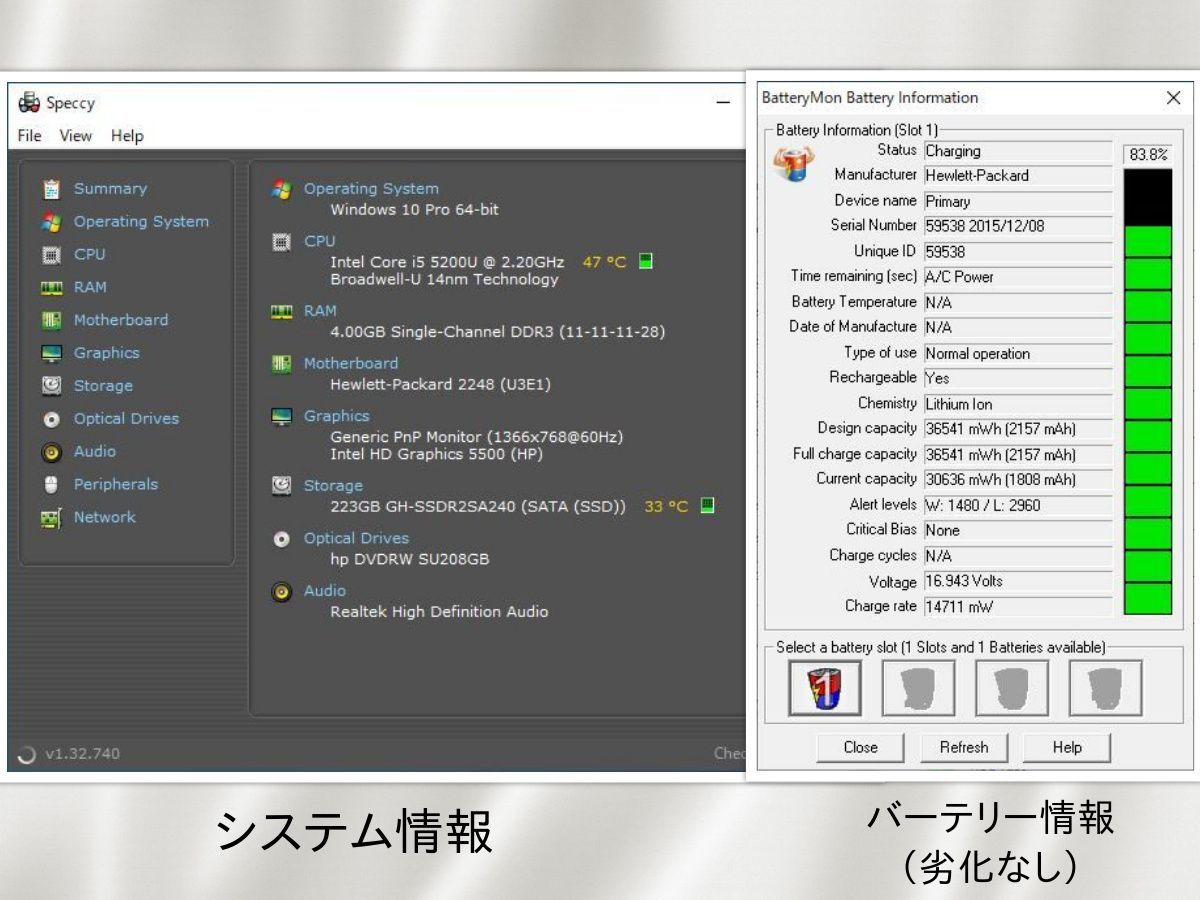Click the disc icon beside Optical Drives heading
1200x900 pixels.
pyautogui.click(x=282, y=539)
